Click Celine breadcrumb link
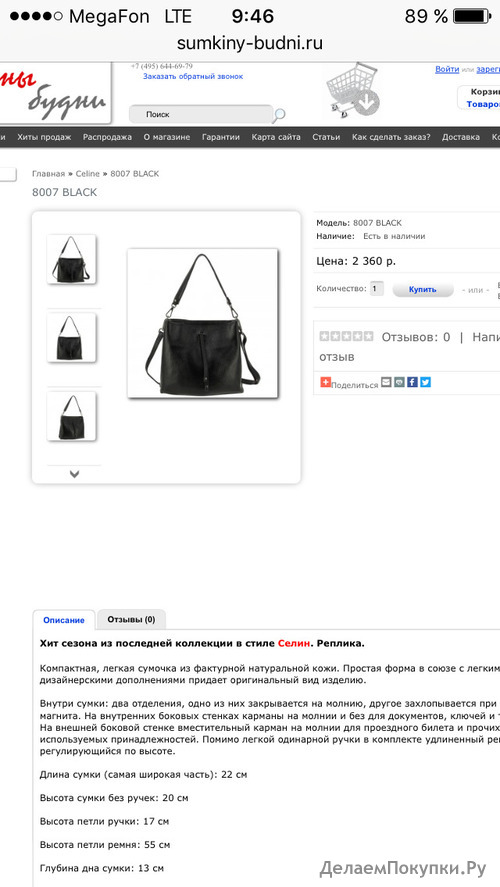Viewport: 500px width, 887px height. (88, 174)
